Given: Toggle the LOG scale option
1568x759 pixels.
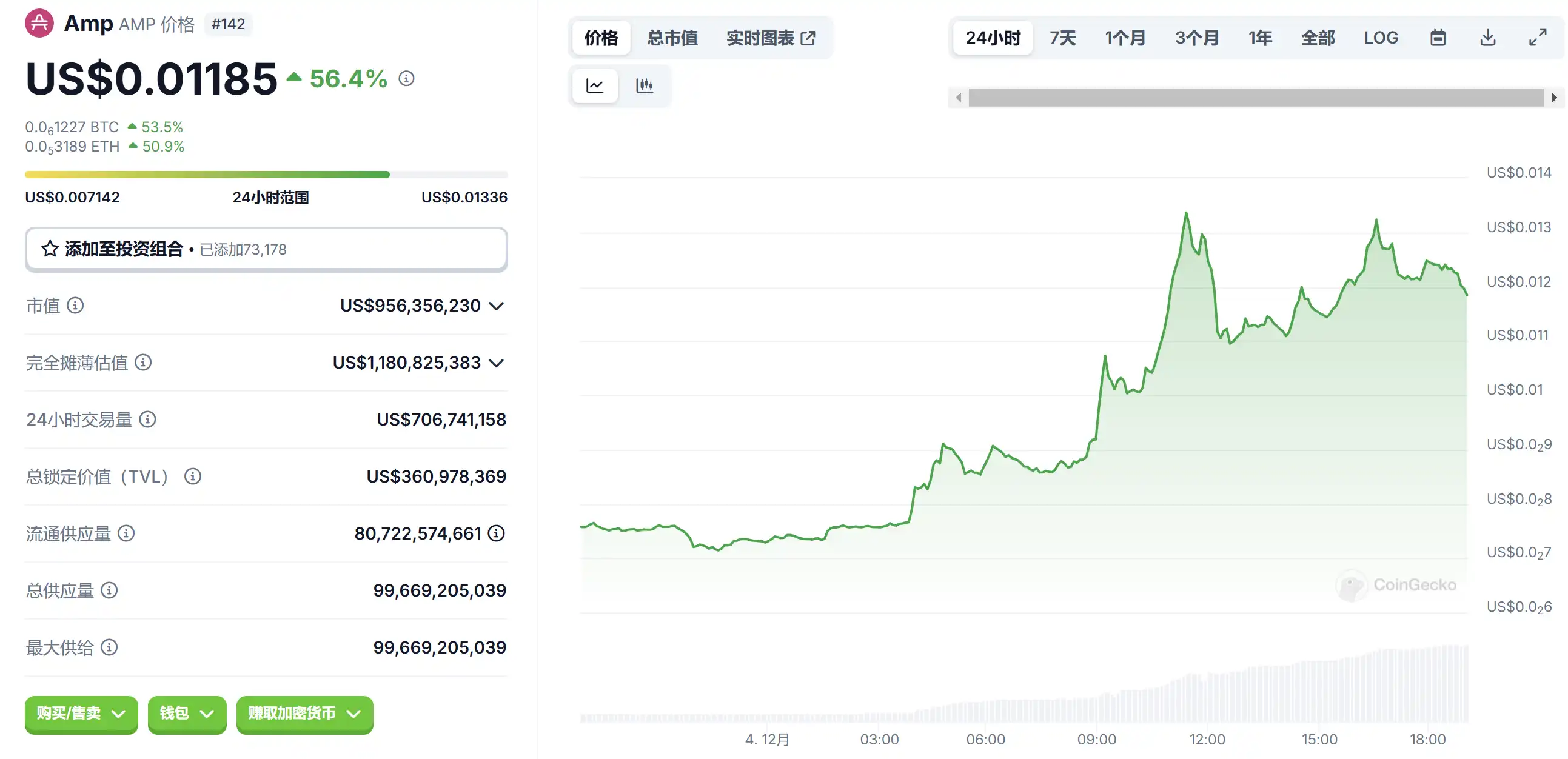Looking at the screenshot, I should (1380, 38).
